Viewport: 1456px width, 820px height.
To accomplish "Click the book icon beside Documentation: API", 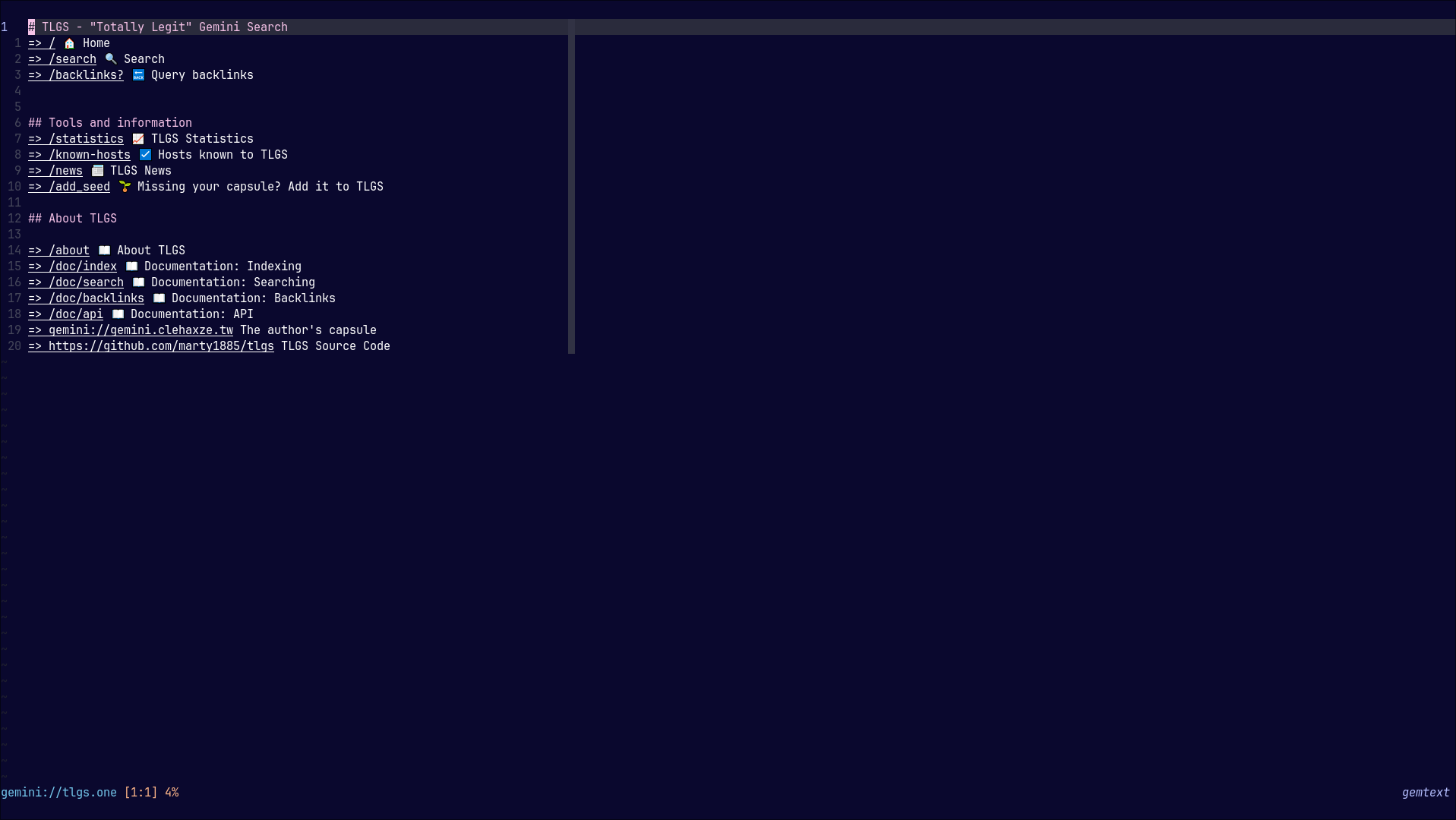I will [x=118, y=314].
